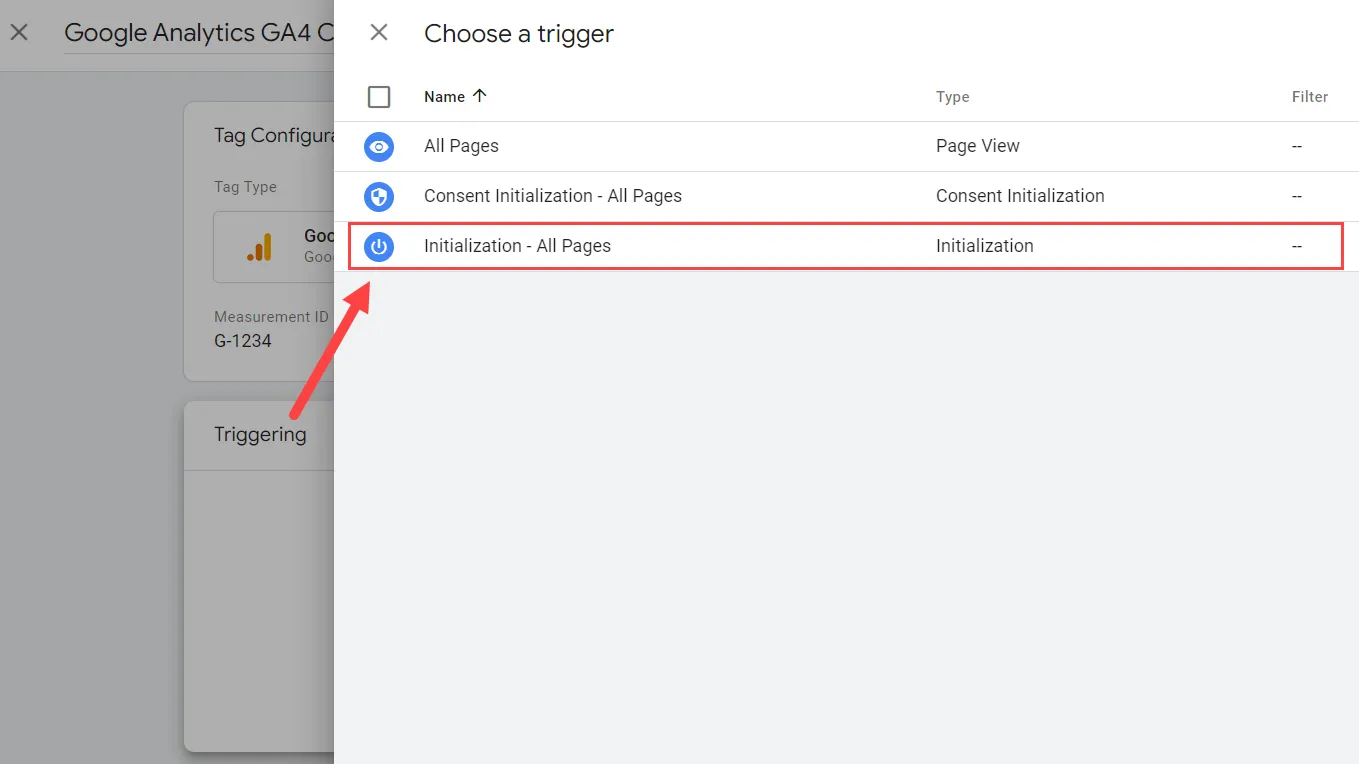This screenshot has height=764, width=1359.
Task: Edit the tag name Google Analytics GA4
Action: (199, 33)
